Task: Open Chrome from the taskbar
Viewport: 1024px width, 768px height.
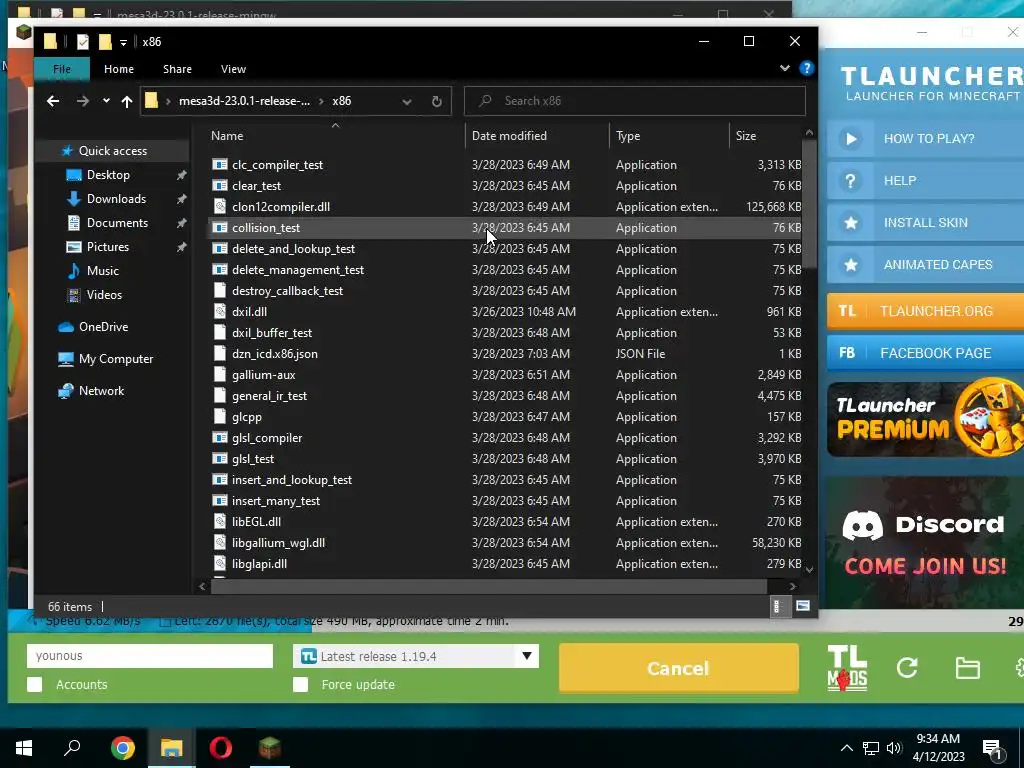Action: pos(123,748)
